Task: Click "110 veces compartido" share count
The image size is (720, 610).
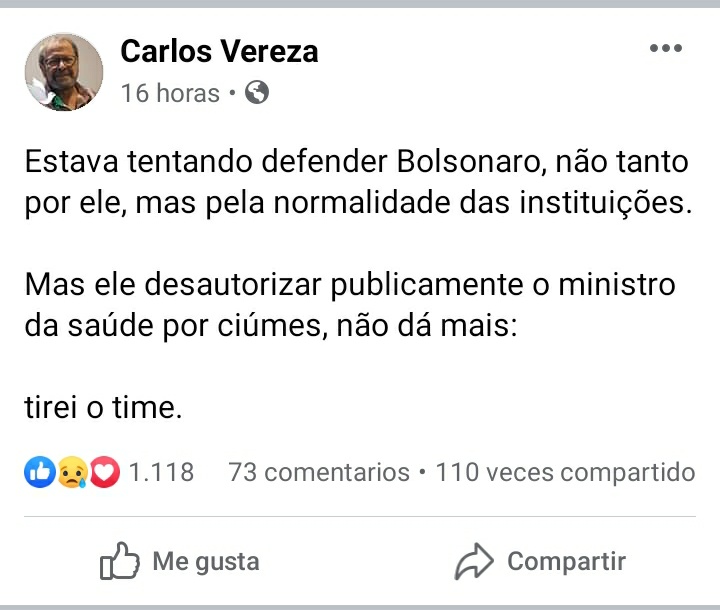Action: click(x=565, y=472)
